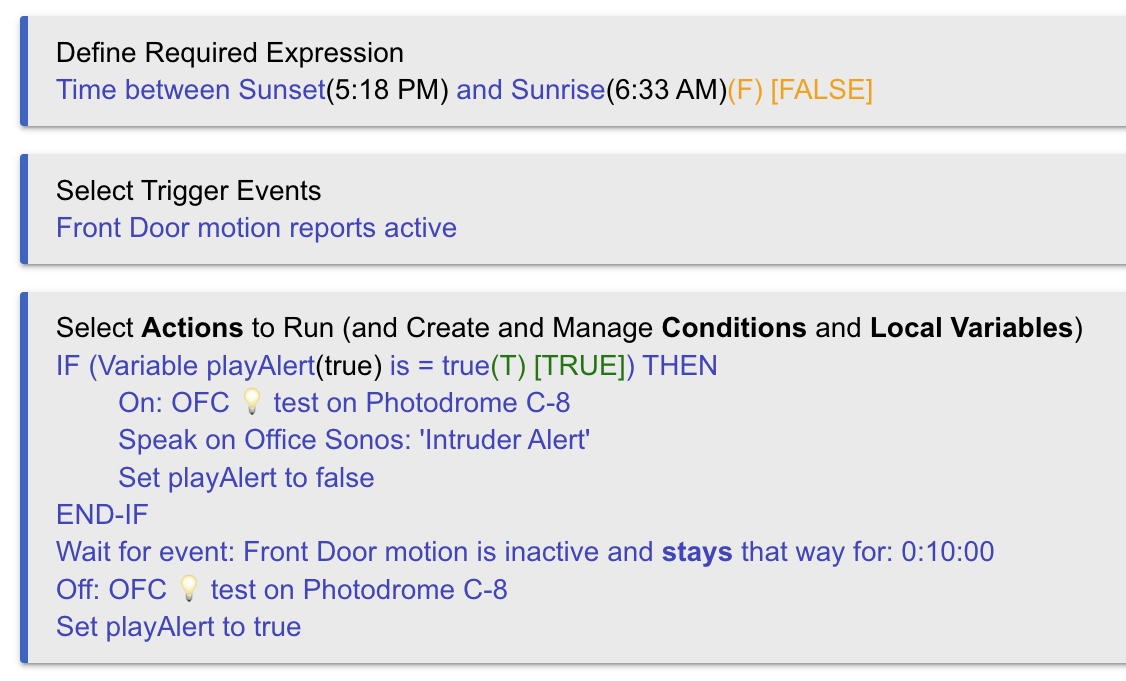Image resolution: width=1126 pixels, height=681 pixels.
Task: Click the green [TRUE] condition result
Action: pos(580,366)
